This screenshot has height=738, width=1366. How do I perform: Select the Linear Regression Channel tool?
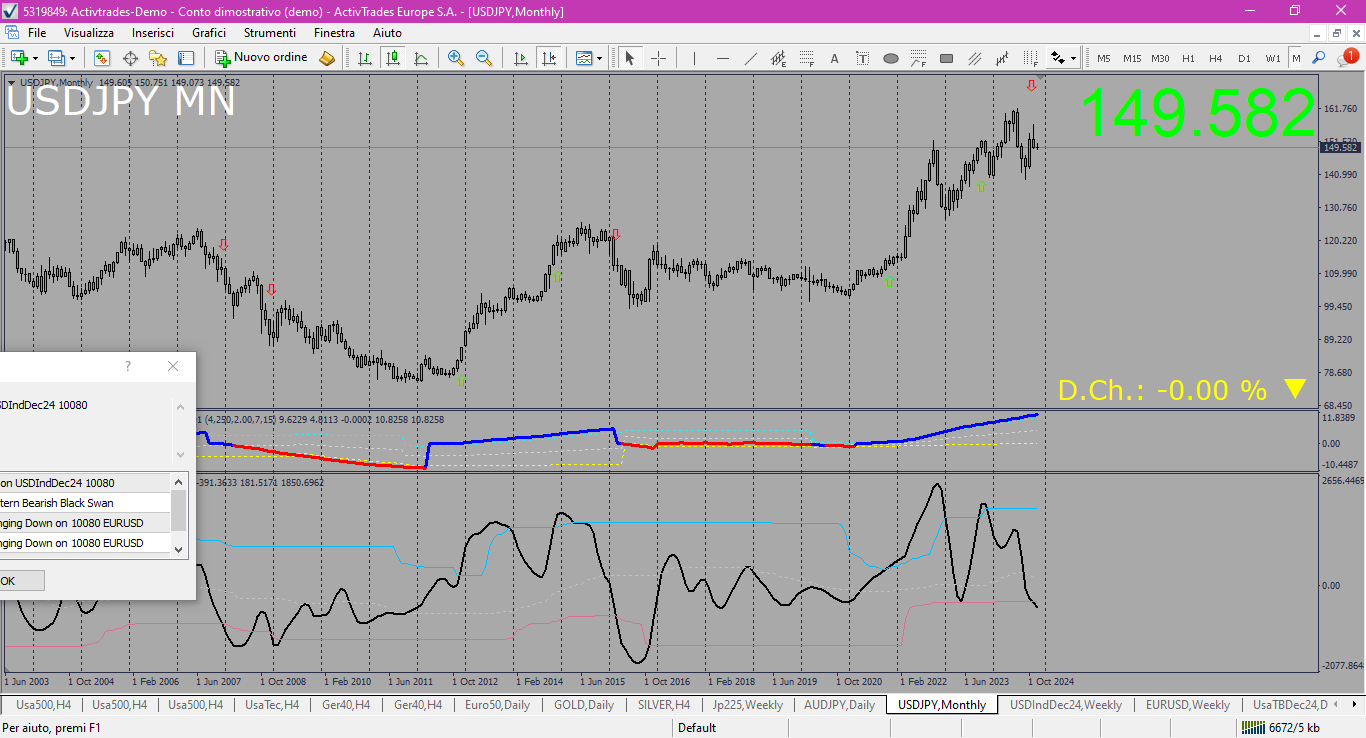click(x=1002, y=58)
